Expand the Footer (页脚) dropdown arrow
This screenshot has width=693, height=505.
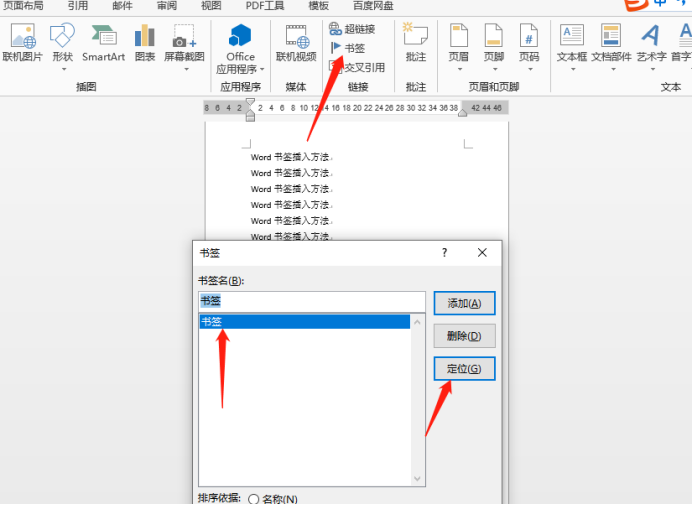[x=495, y=69]
